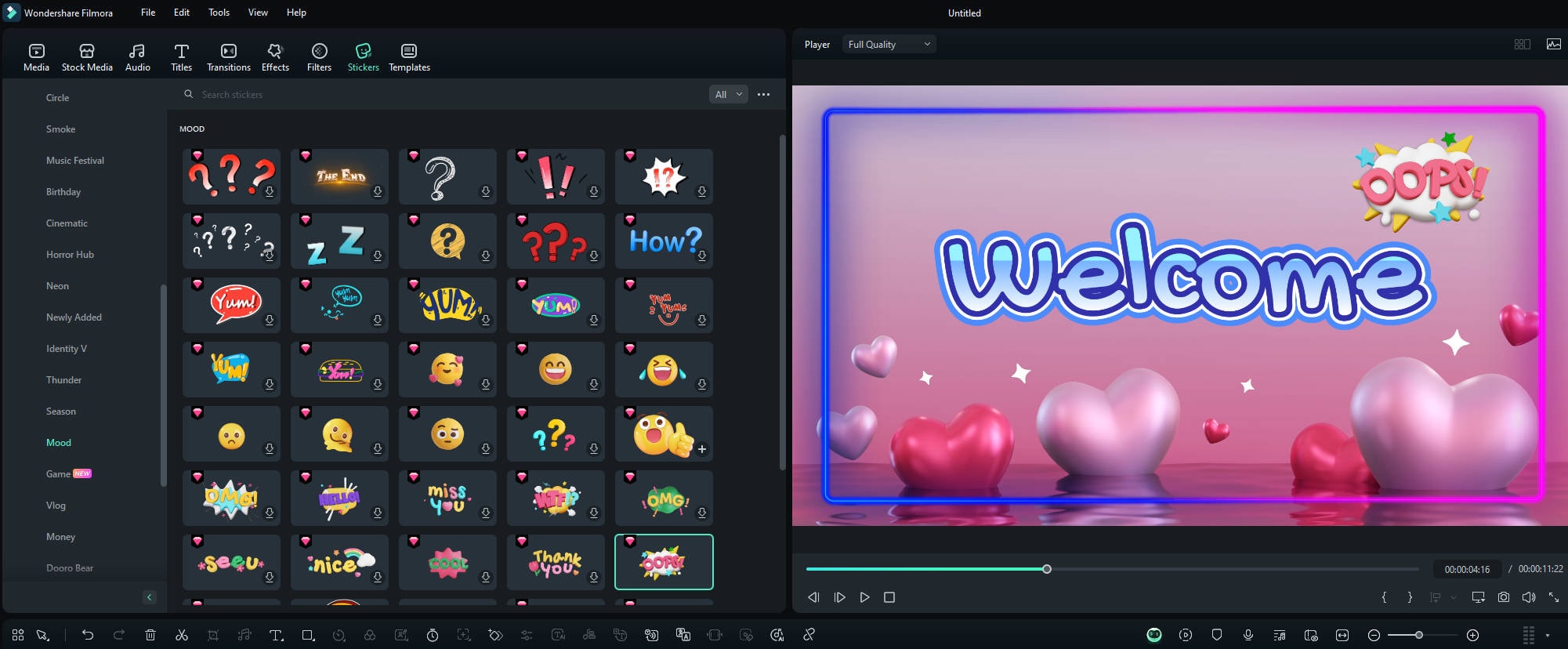Image resolution: width=1568 pixels, height=649 pixels.
Task: Add a keyframe with the diamond icon
Action: point(495,635)
